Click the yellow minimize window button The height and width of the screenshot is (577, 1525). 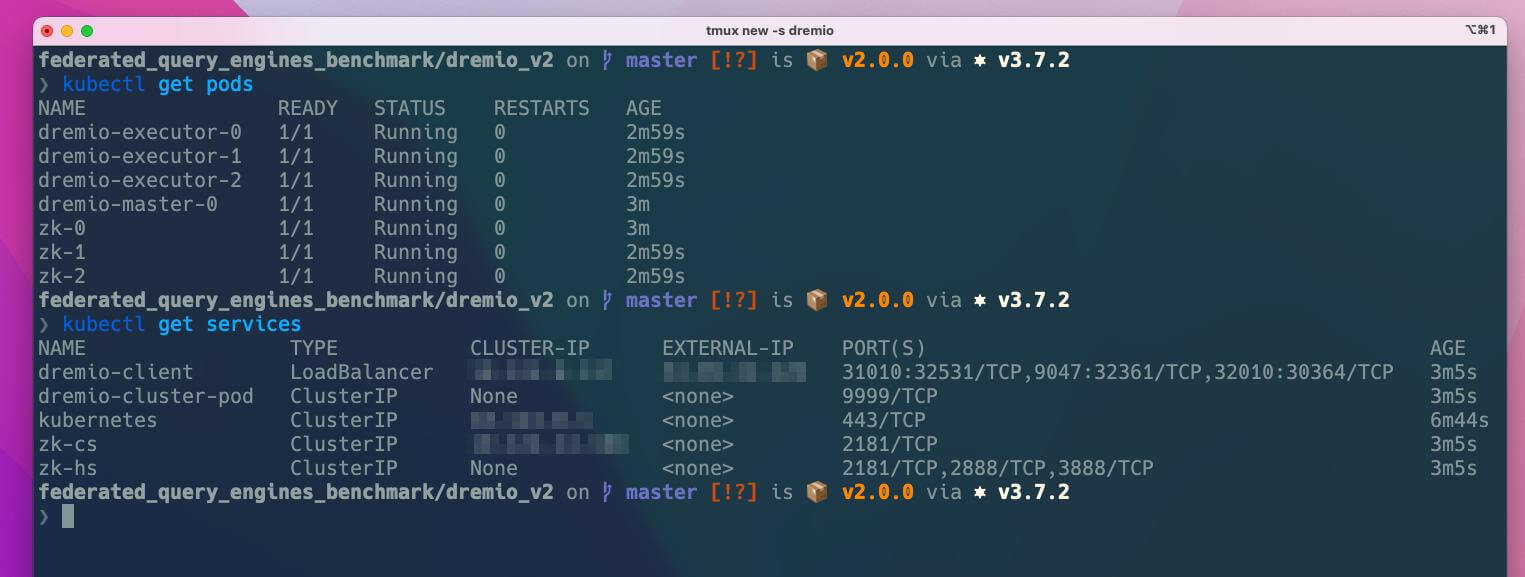(67, 31)
